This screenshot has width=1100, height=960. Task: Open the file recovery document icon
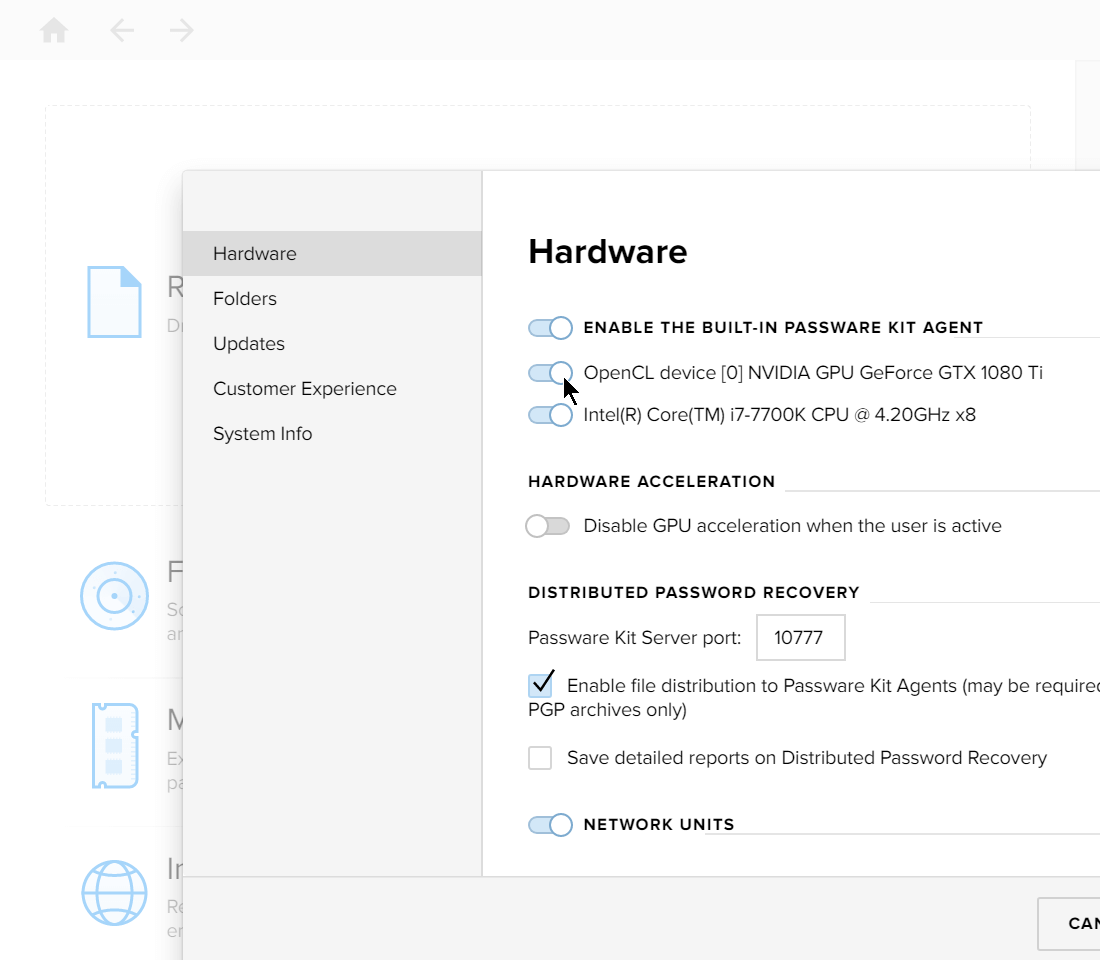114,302
